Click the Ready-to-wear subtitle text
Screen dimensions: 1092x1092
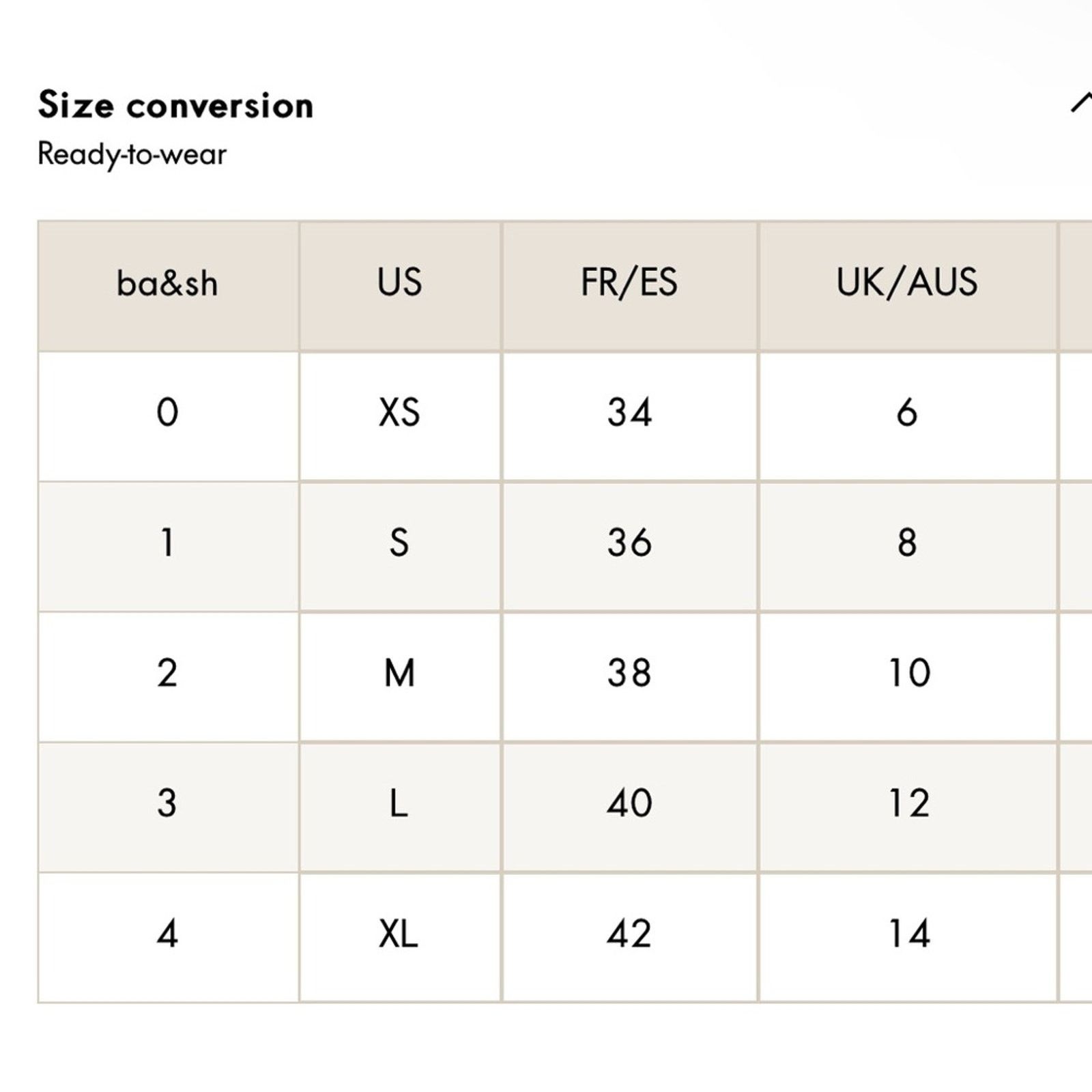click(x=132, y=154)
